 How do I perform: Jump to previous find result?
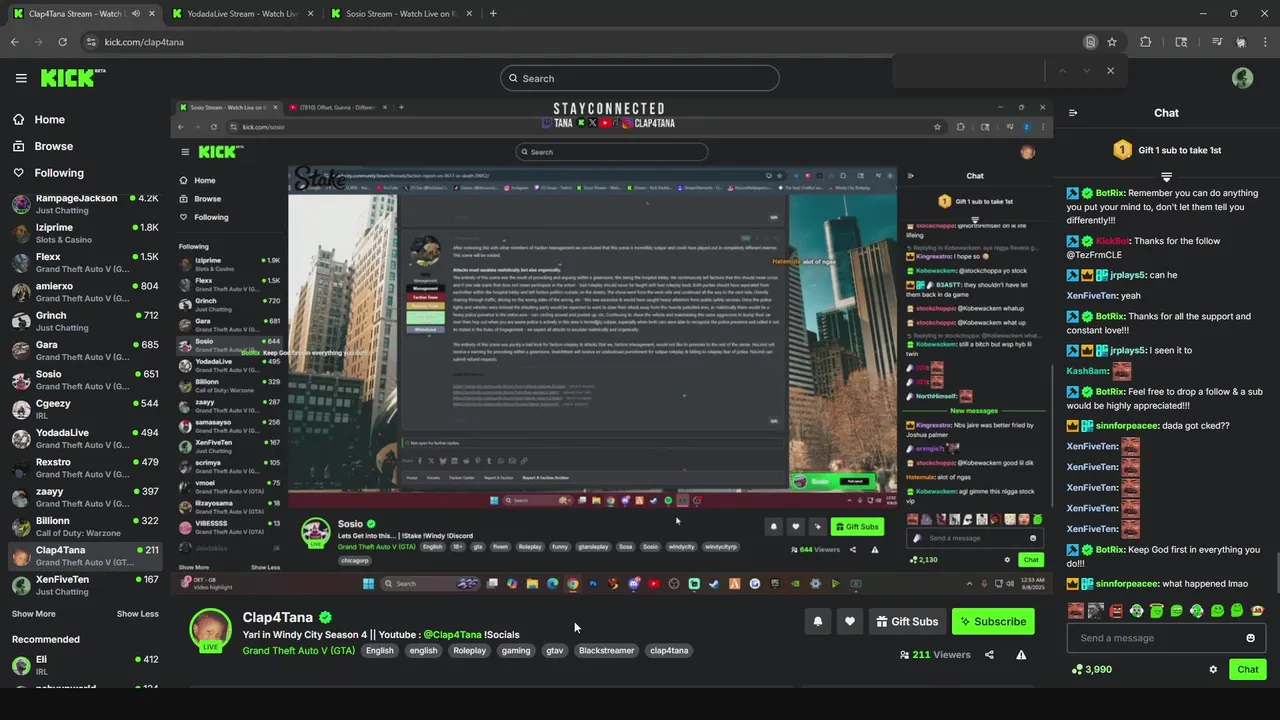pyautogui.click(x=1062, y=70)
